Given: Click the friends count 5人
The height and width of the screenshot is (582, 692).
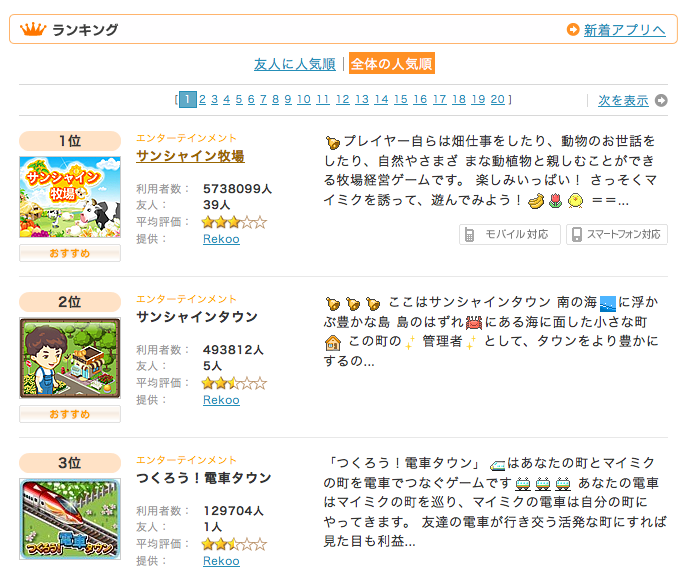Looking at the screenshot, I should coord(212,366).
